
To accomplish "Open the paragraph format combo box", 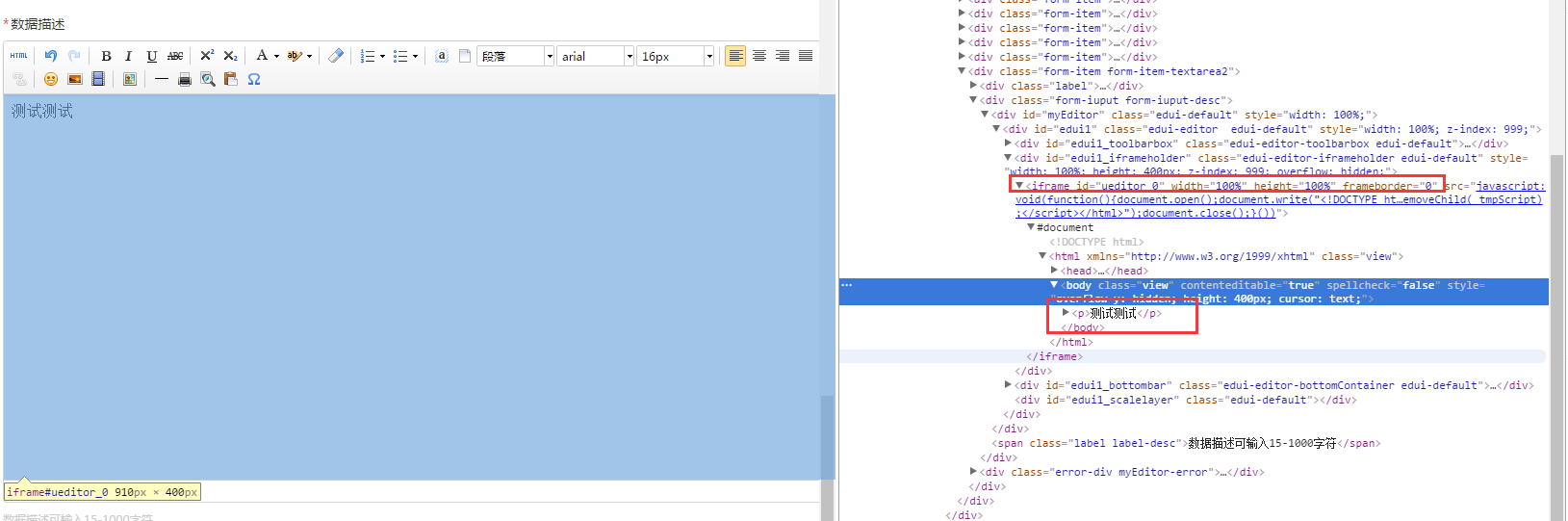I will [516, 56].
